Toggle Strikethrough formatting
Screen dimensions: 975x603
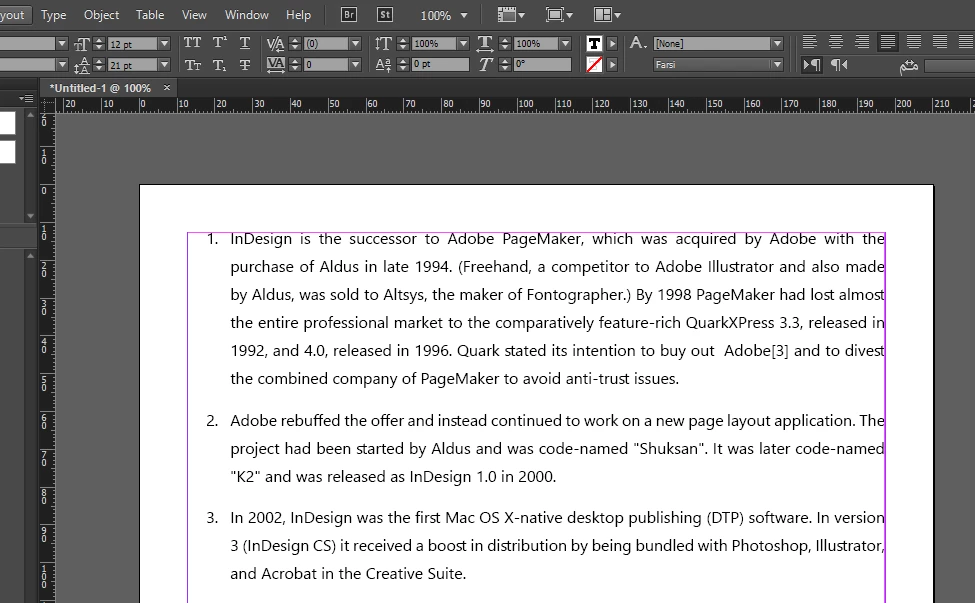pyautogui.click(x=245, y=65)
